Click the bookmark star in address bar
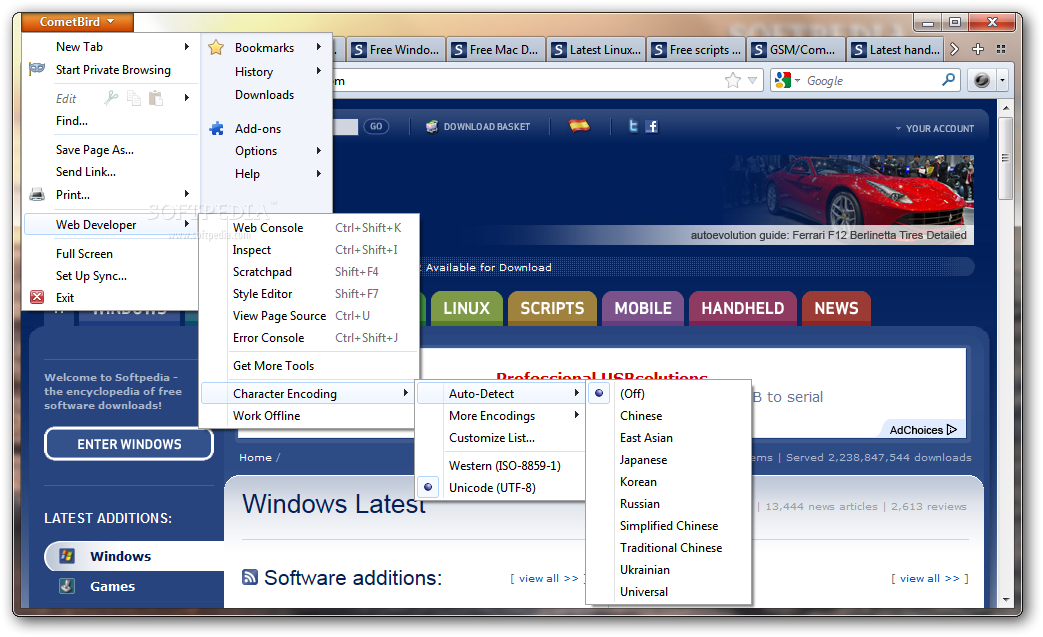Screen dimensions: 1043x637 pos(732,80)
